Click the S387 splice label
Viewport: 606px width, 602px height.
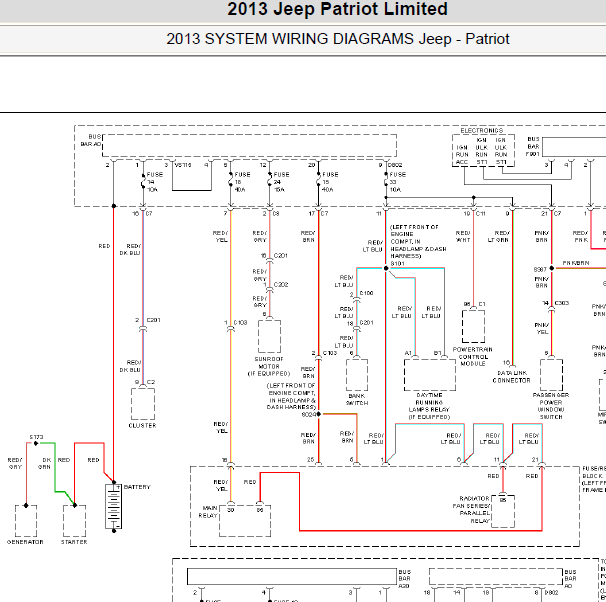pos(540,269)
